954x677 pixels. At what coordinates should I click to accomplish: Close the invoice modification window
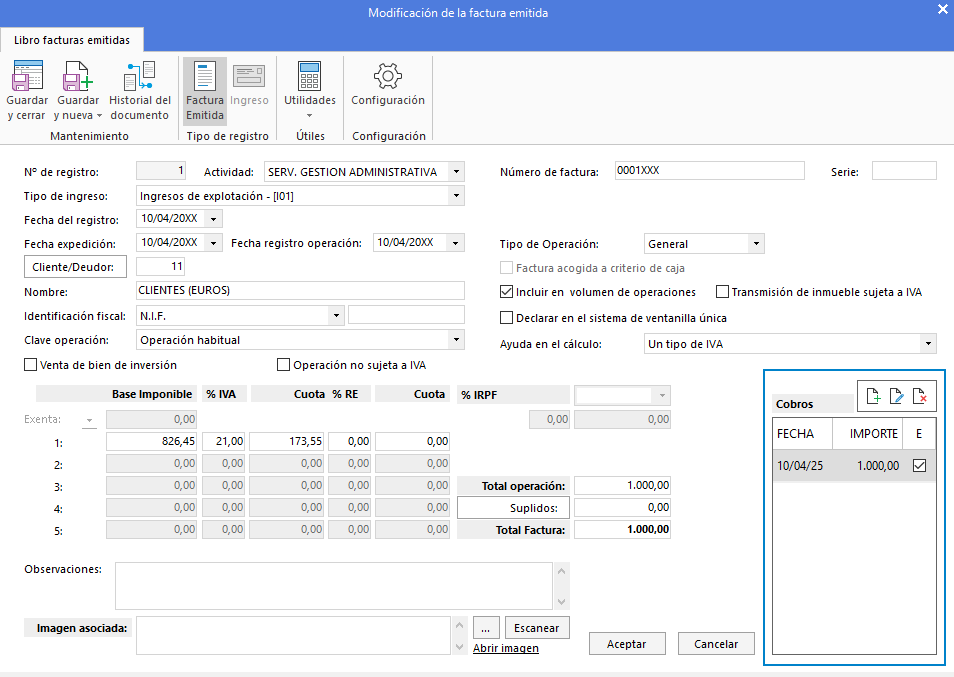[x=942, y=9]
